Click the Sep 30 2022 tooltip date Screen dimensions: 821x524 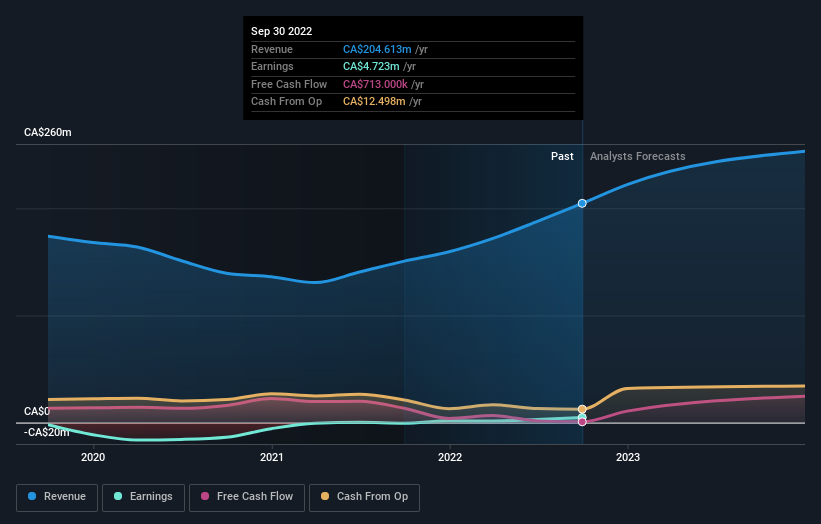tap(281, 31)
